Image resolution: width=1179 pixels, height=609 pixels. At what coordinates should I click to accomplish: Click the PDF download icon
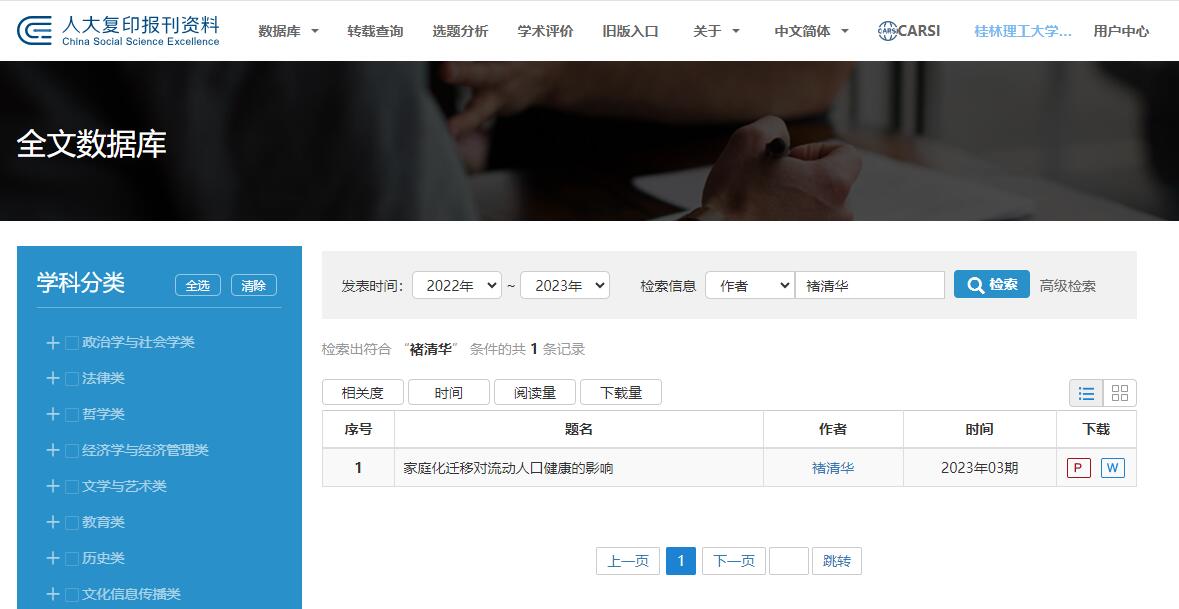point(1078,468)
